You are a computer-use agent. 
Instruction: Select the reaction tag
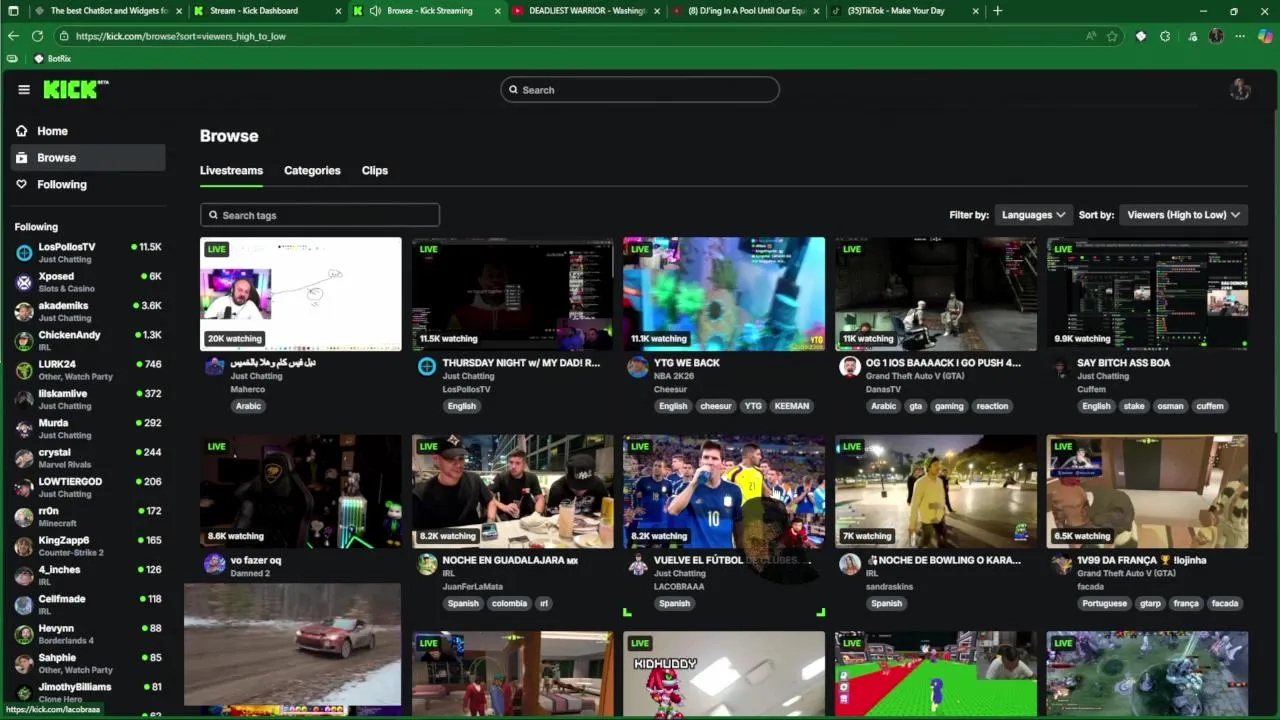992,406
